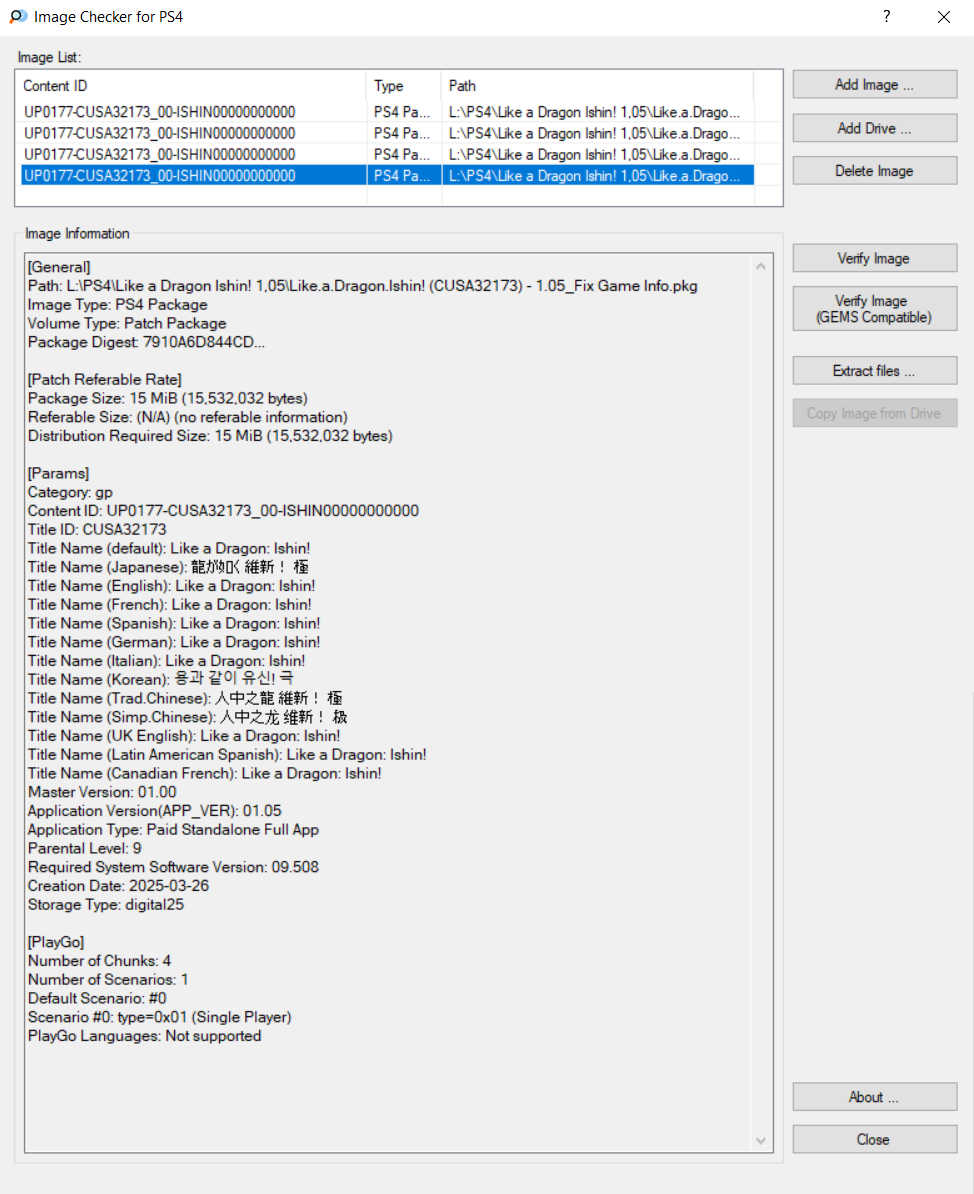Click the [PlayGo] section heading
The height and width of the screenshot is (1194, 974).
56,943
